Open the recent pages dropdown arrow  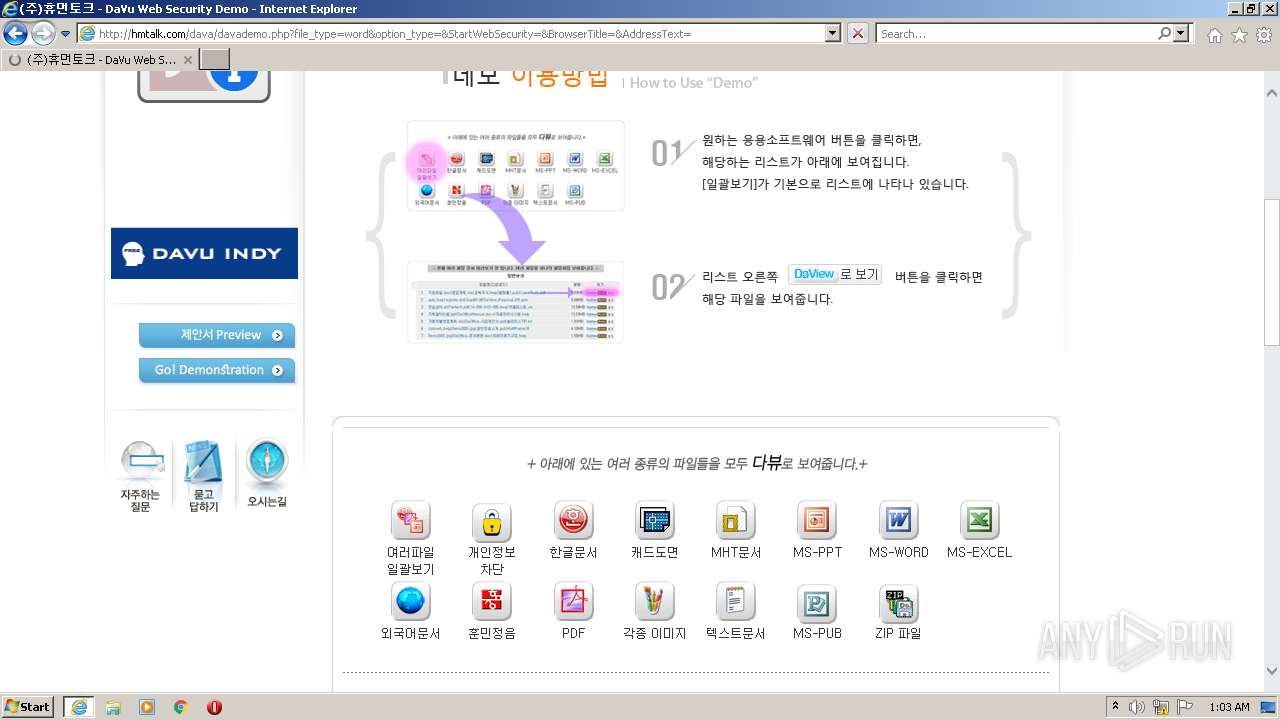[x=65, y=34]
